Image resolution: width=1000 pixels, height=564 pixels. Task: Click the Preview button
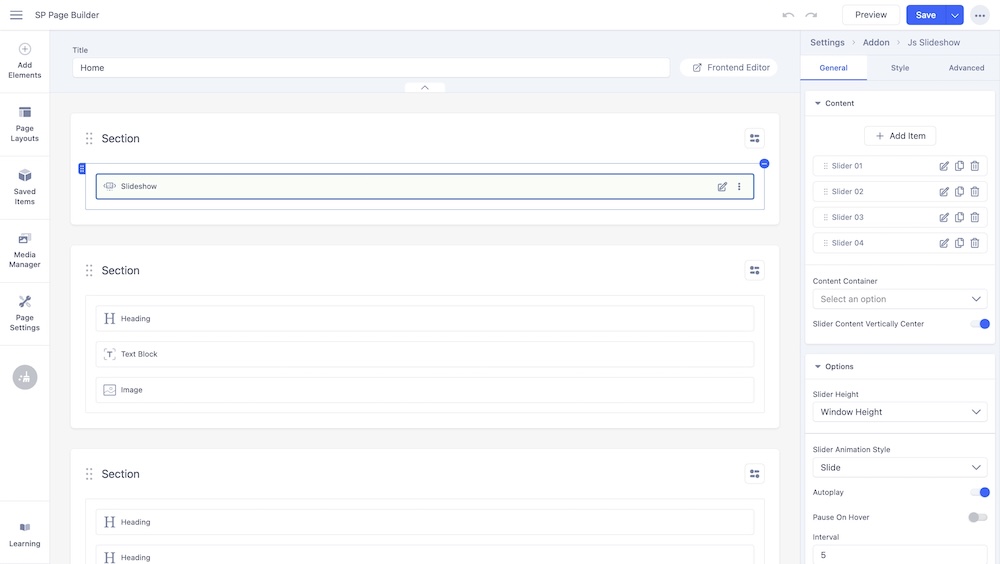coord(870,15)
